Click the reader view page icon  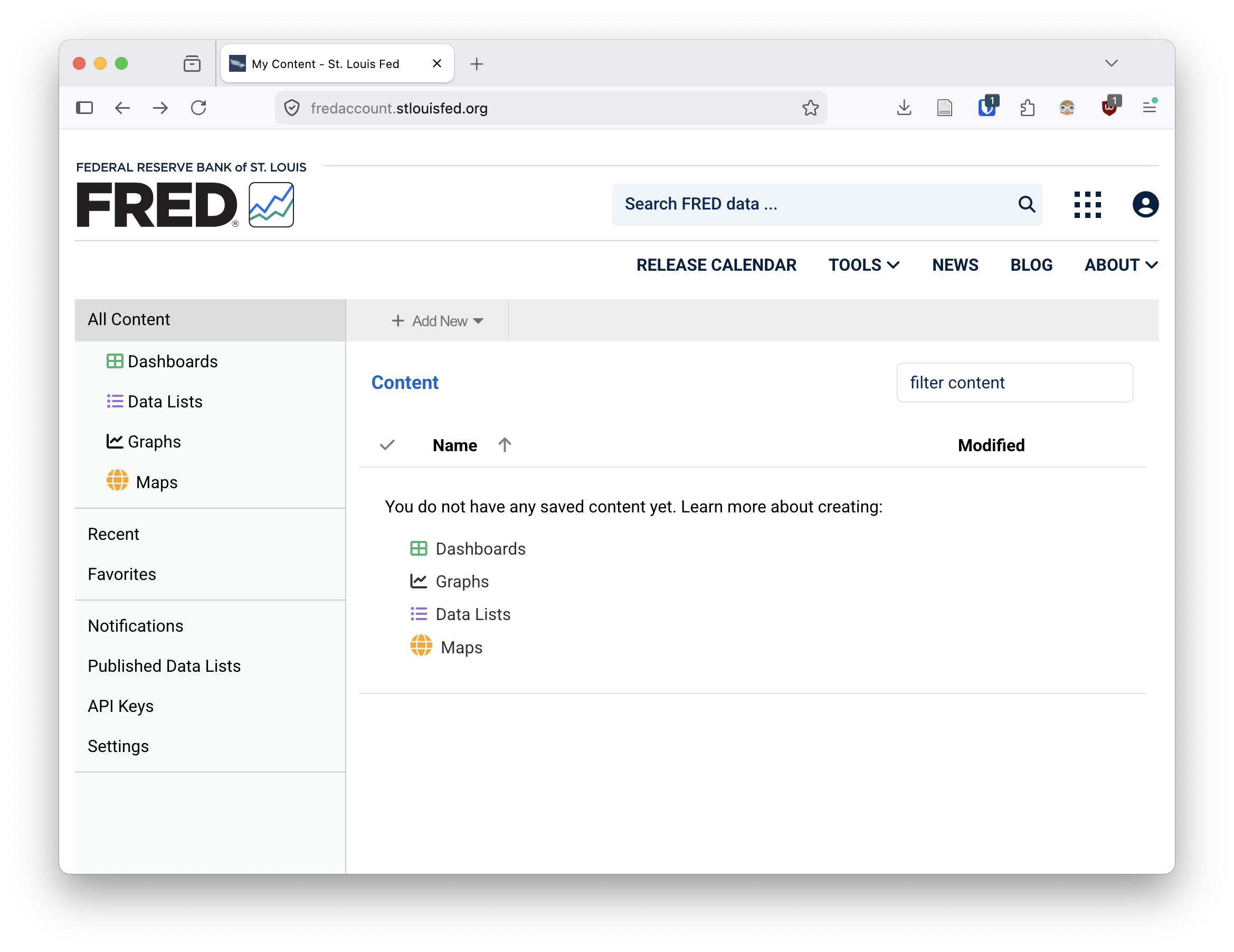(944, 107)
